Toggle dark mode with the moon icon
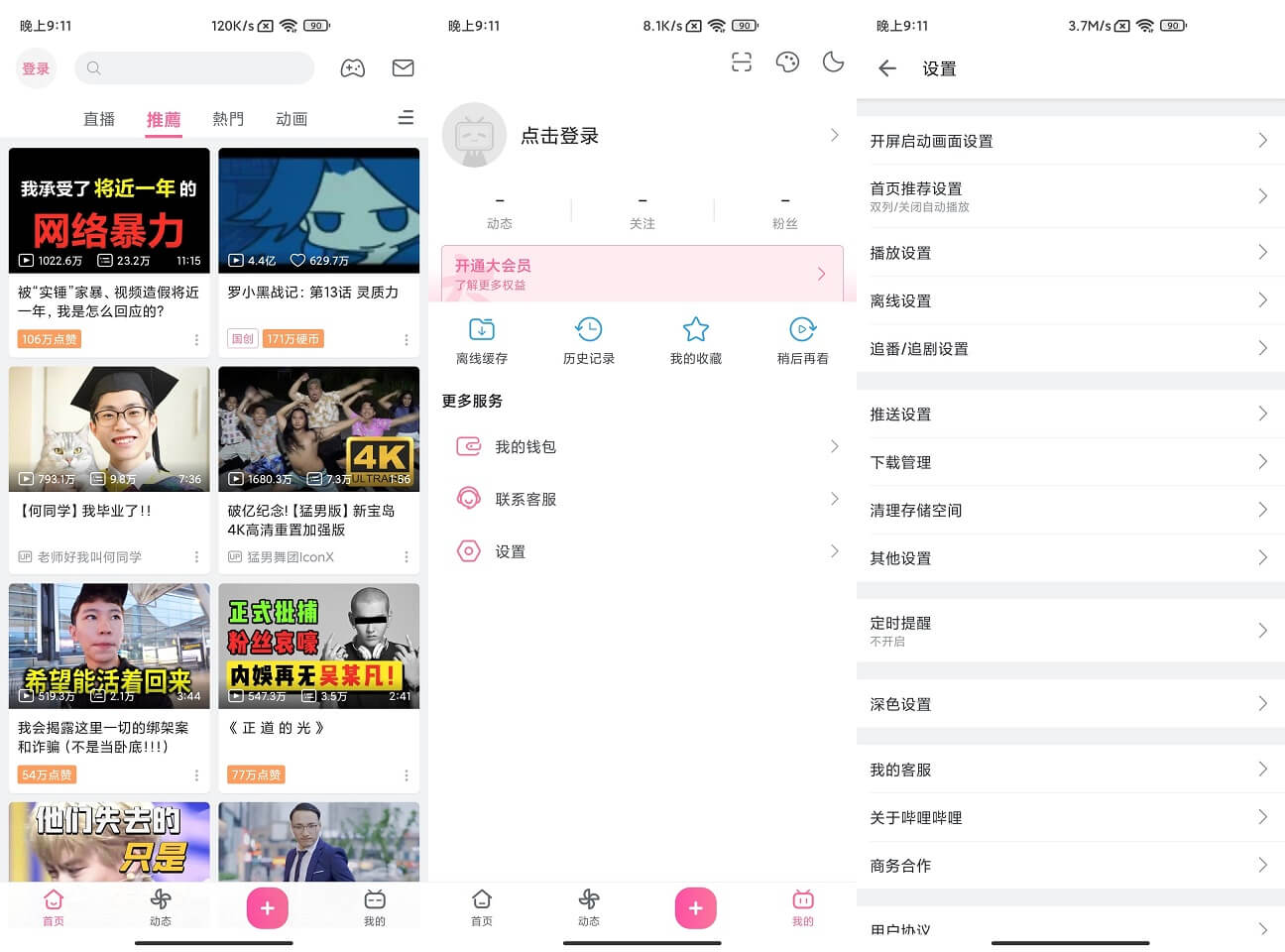Image resolution: width=1285 pixels, height=952 pixels. (x=833, y=61)
